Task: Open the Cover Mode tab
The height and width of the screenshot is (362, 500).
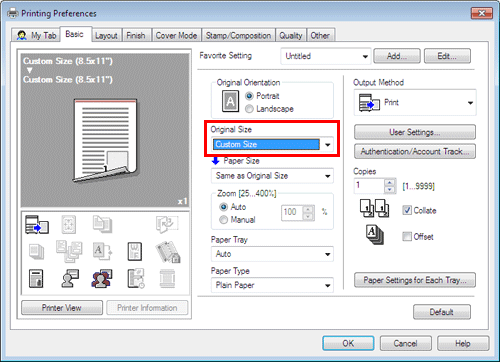Action: [x=176, y=35]
